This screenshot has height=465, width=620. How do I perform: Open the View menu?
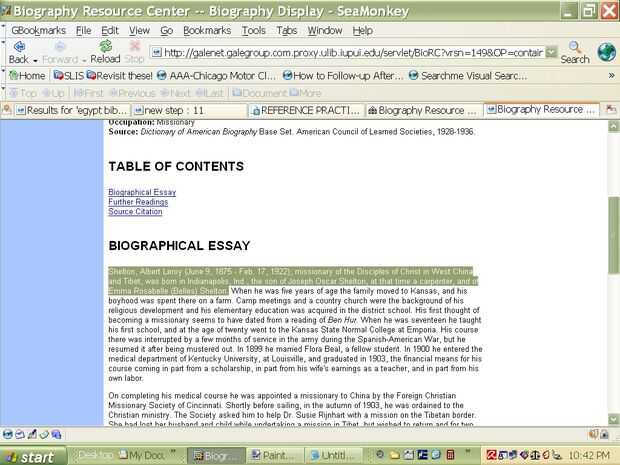pyautogui.click(x=139, y=30)
